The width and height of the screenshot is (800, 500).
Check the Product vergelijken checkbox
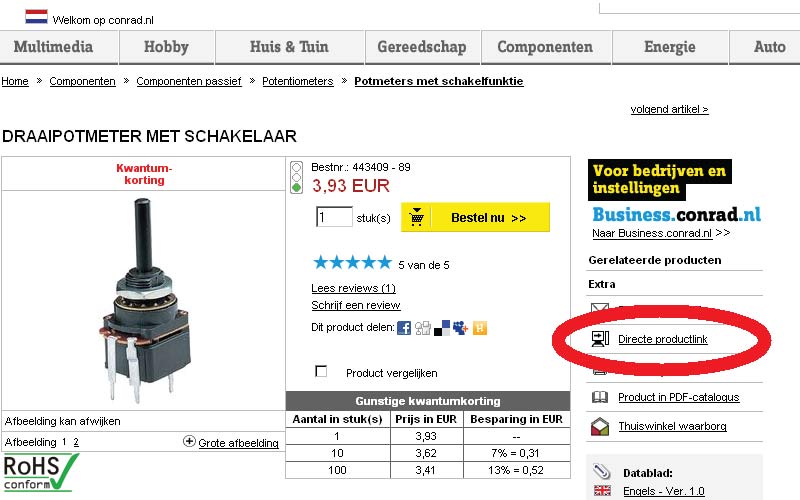tap(321, 371)
